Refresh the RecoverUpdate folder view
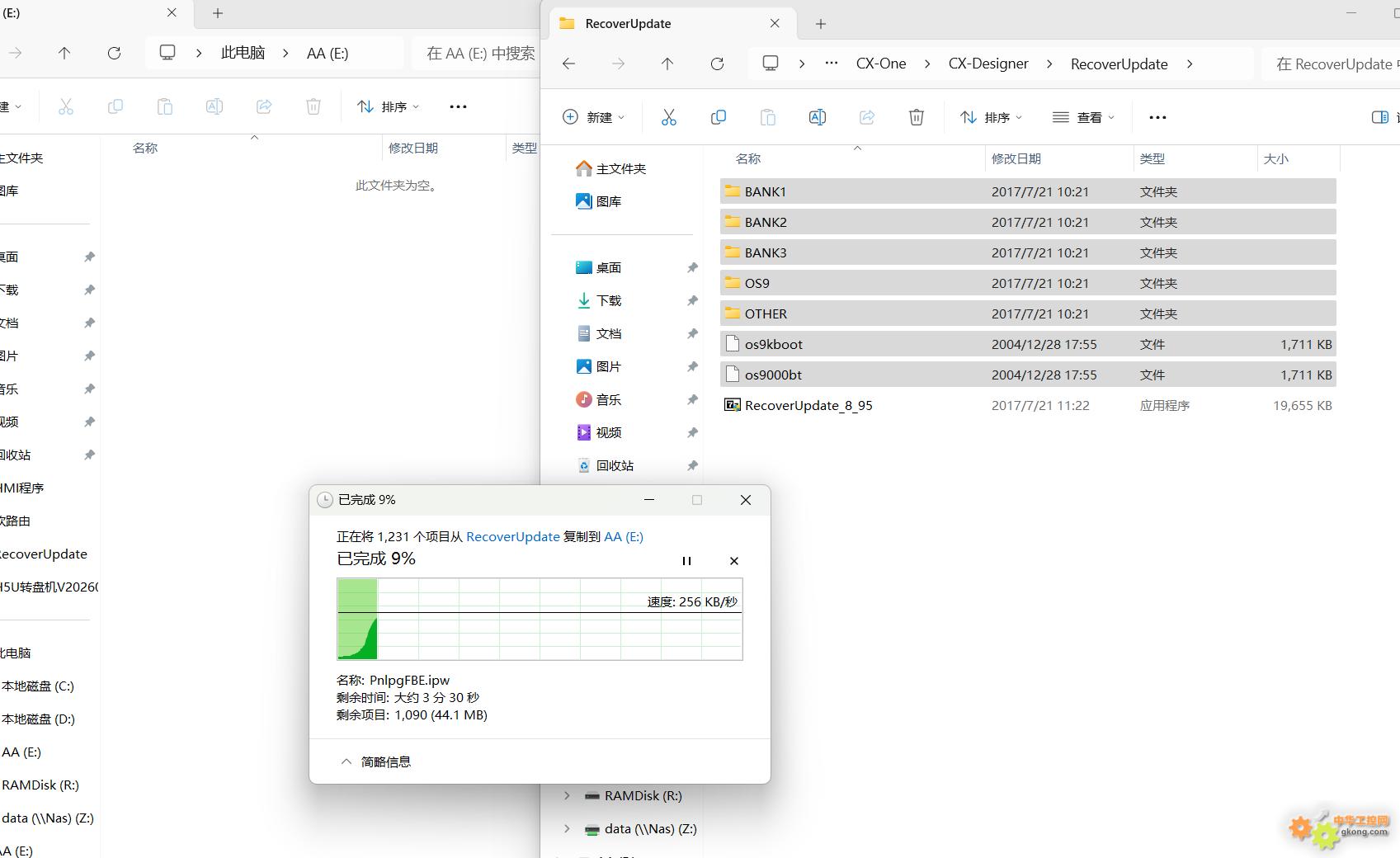 point(717,64)
